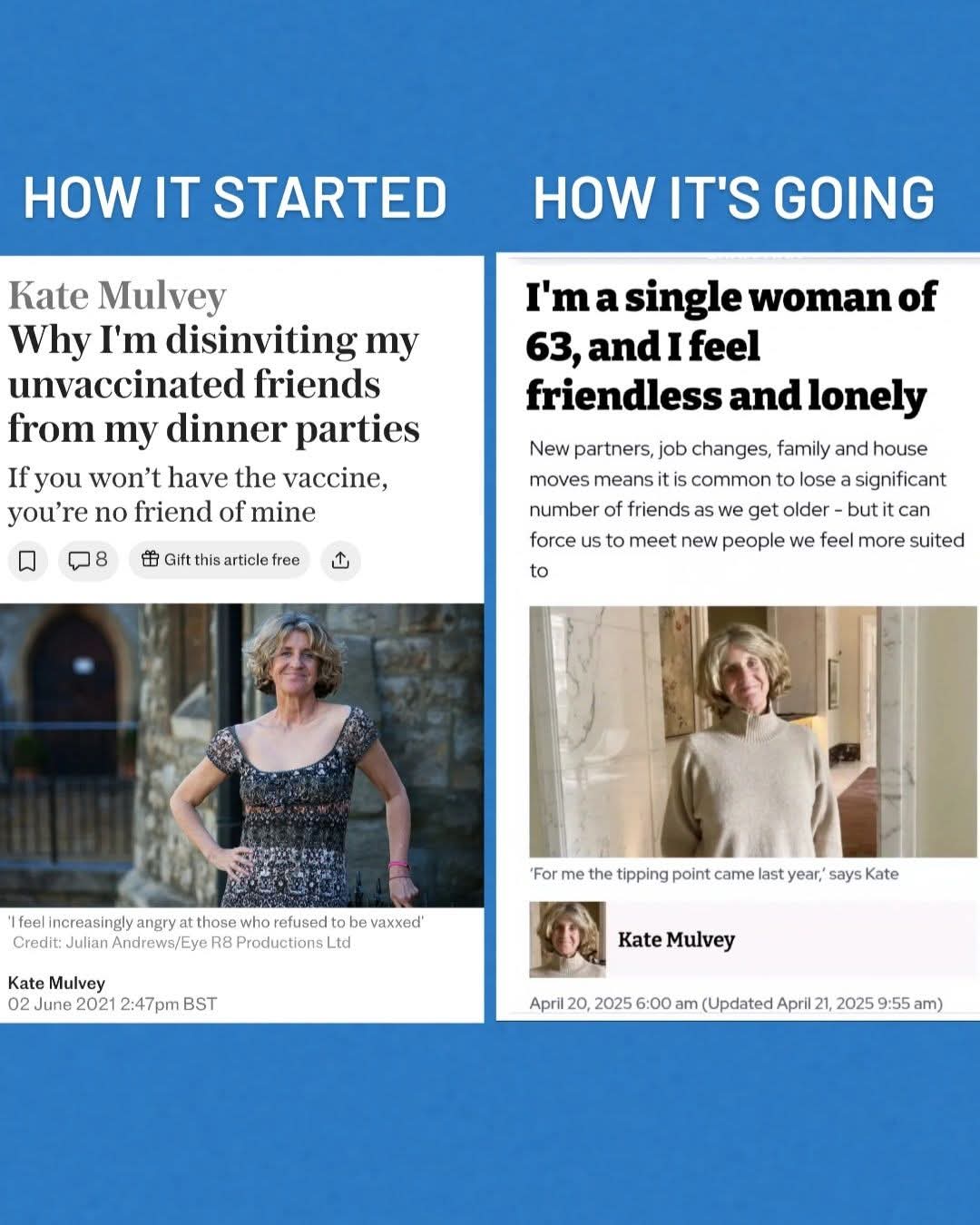980x1225 pixels.
Task: Click the Kate Mulvey author name on right article
Action: click(x=676, y=939)
